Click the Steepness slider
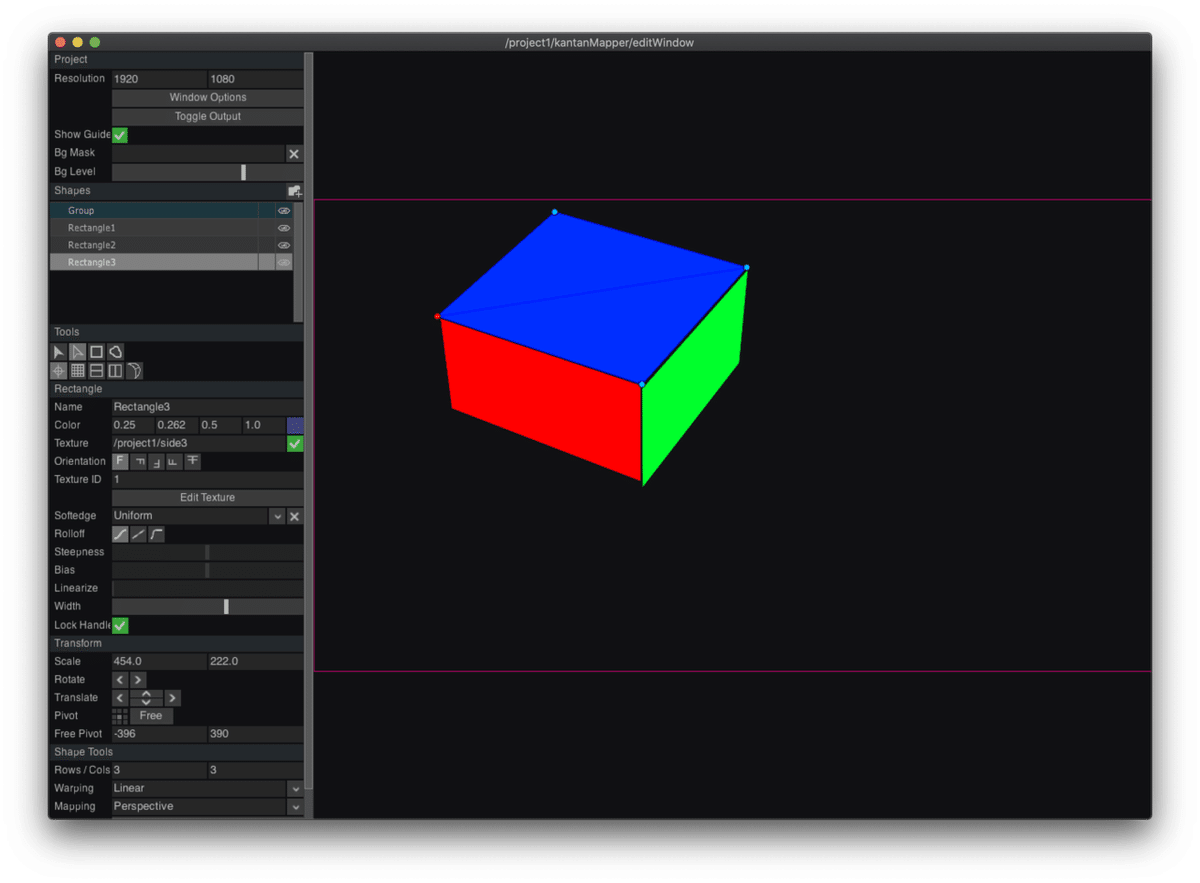This screenshot has height=883, width=1200. [207, 552]
